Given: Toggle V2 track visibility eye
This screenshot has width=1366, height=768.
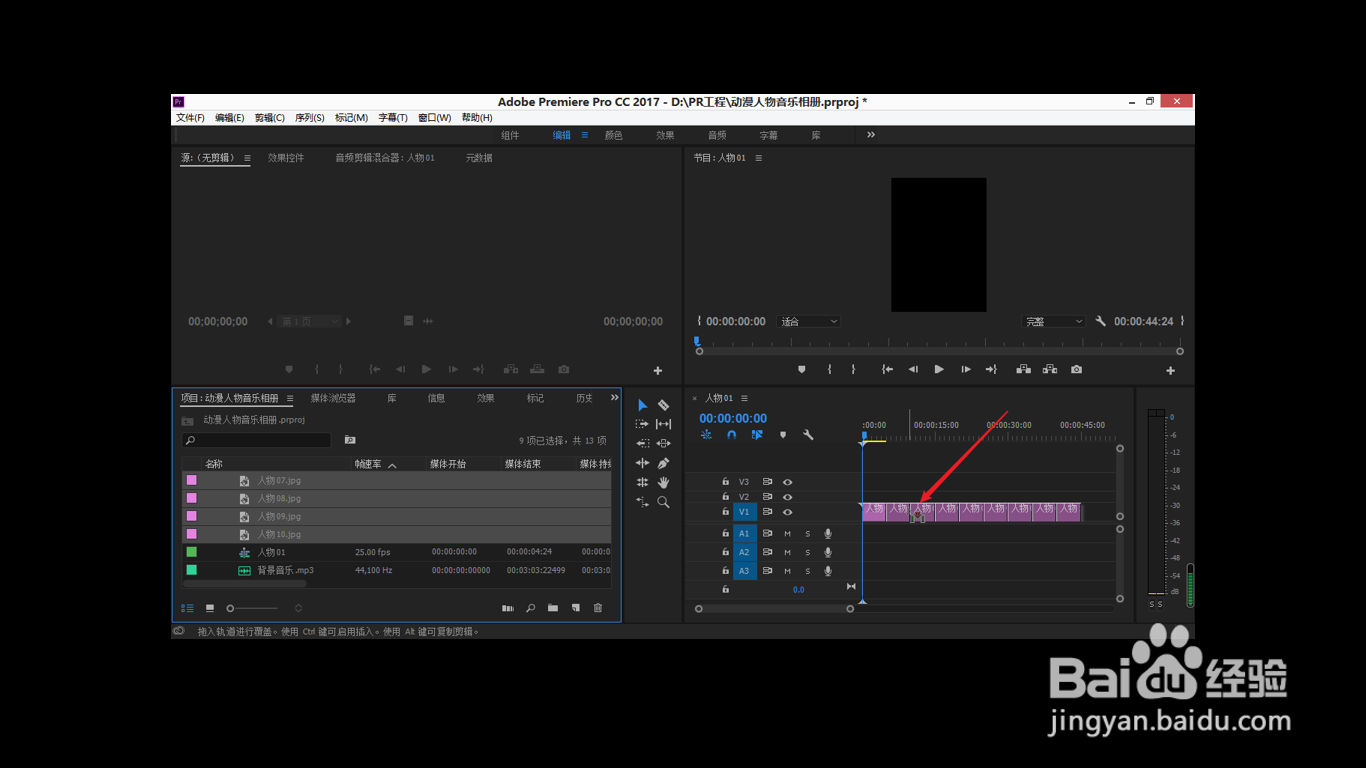Looking at the screenshot, I should (x=787, y=497).
